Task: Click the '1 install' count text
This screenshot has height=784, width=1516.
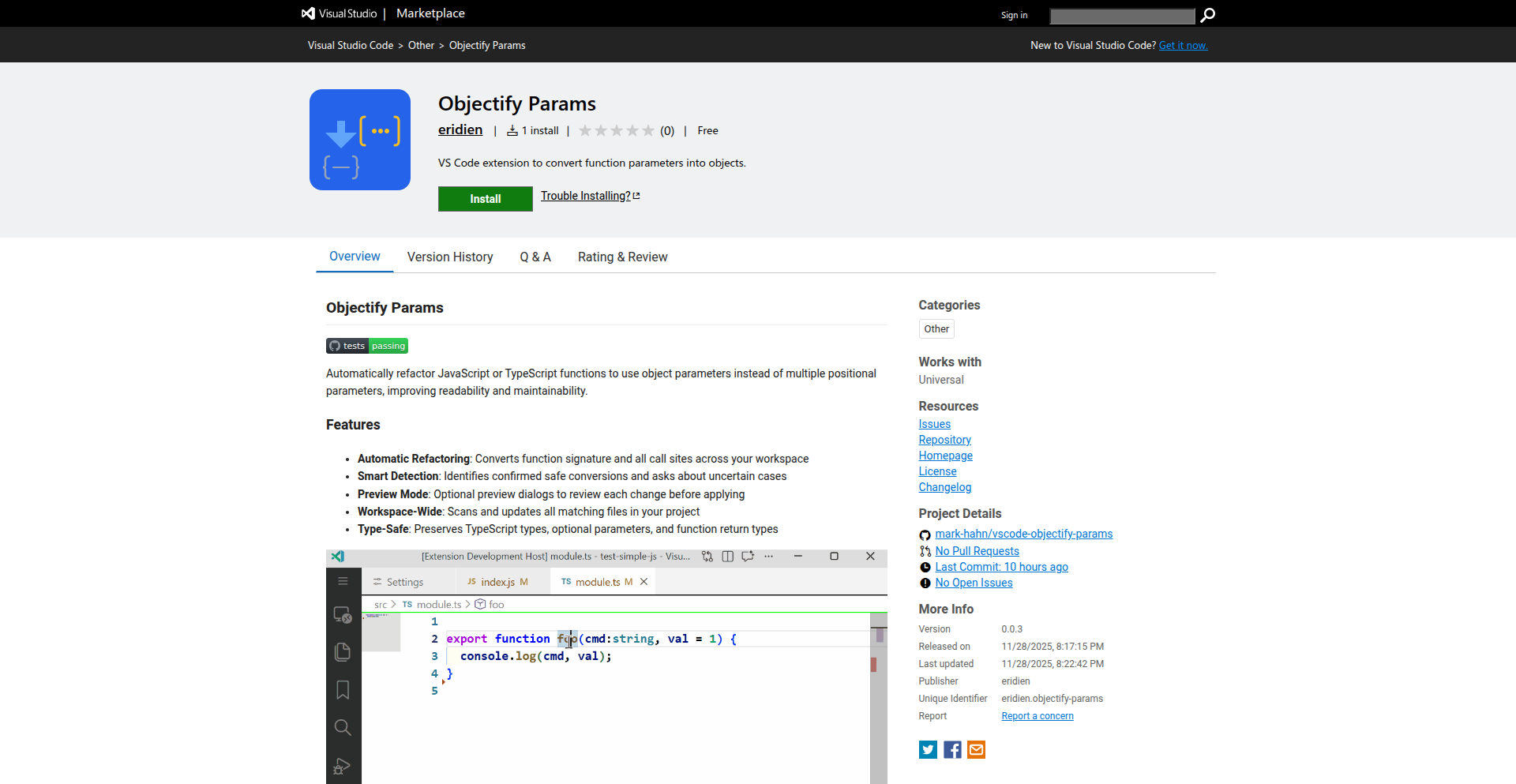Action: pos(540,130)
